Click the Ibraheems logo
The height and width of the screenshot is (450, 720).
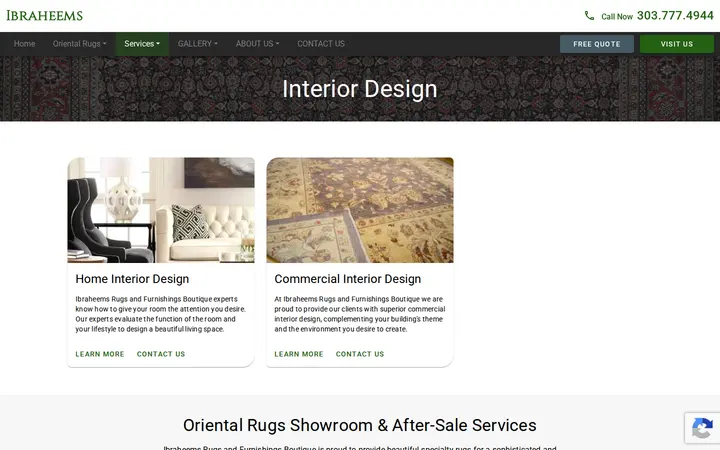point(45,16)
